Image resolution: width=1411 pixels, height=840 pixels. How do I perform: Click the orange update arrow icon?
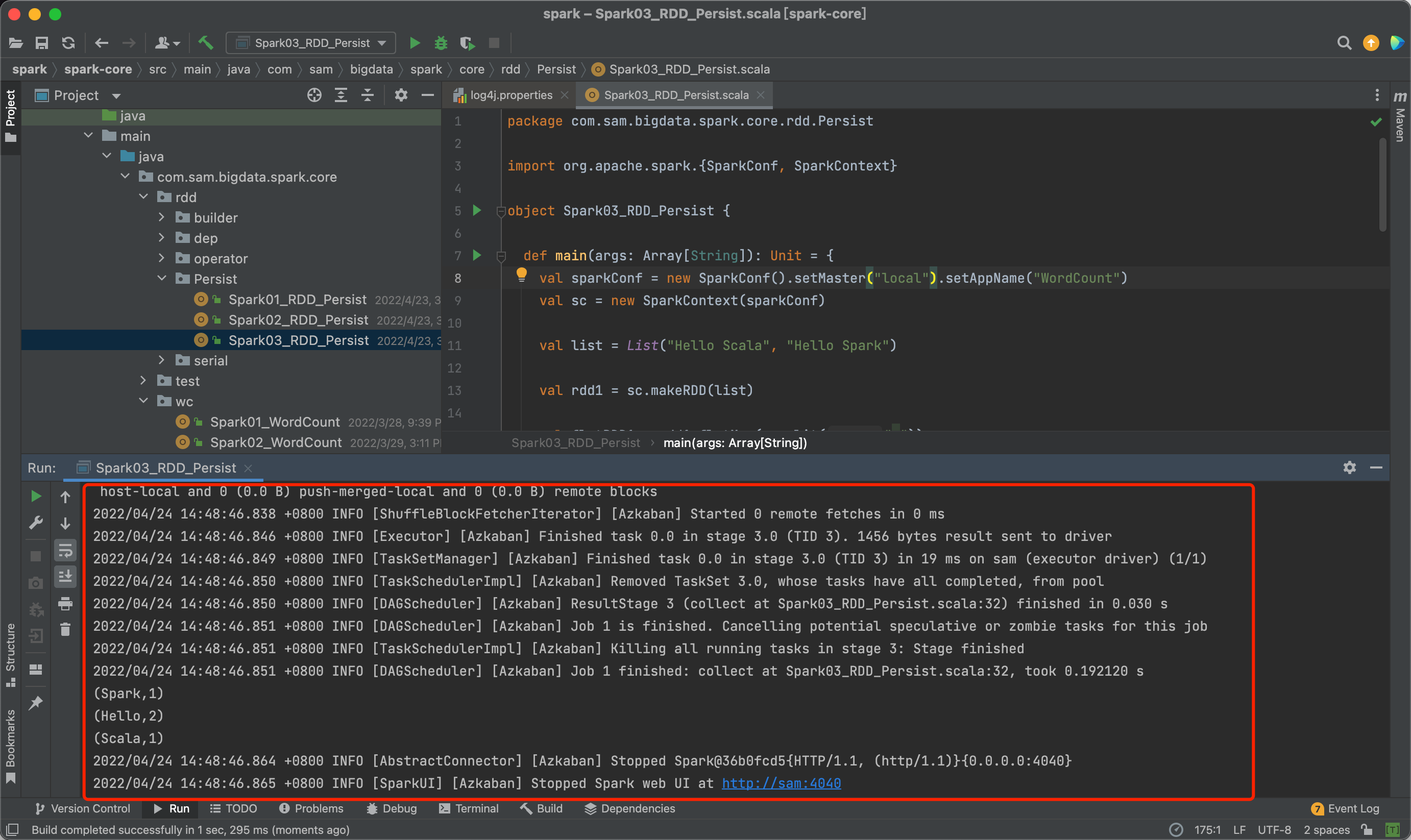pos(1371,43)
